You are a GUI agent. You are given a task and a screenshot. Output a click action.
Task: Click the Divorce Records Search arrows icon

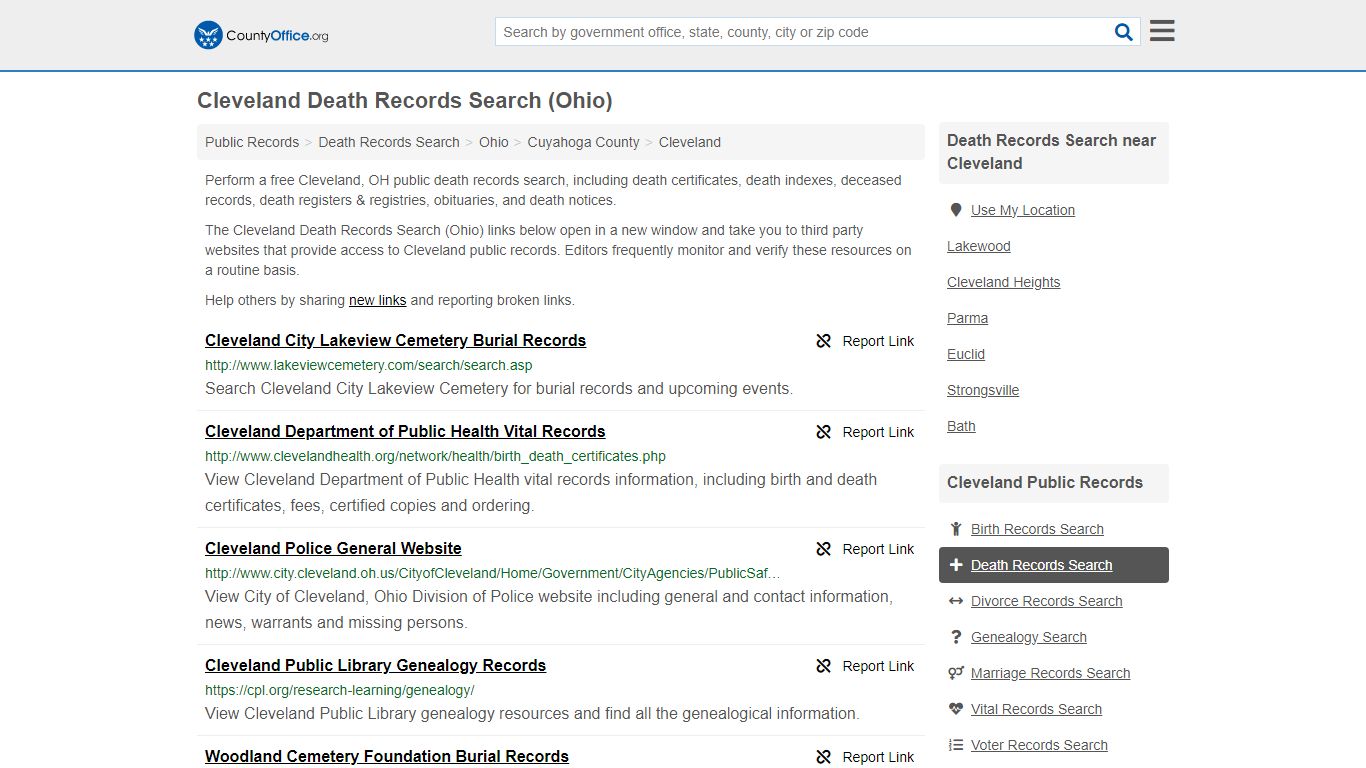(x=956, y=601)
